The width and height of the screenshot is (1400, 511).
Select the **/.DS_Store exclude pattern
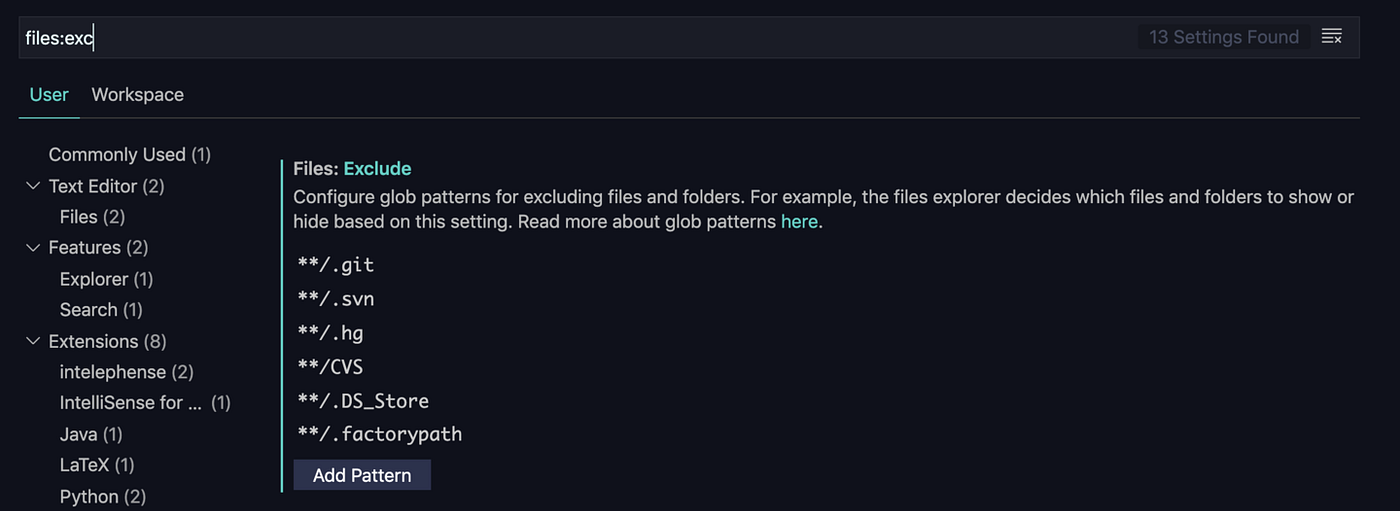pyautogui.click(x=363, y=401)
